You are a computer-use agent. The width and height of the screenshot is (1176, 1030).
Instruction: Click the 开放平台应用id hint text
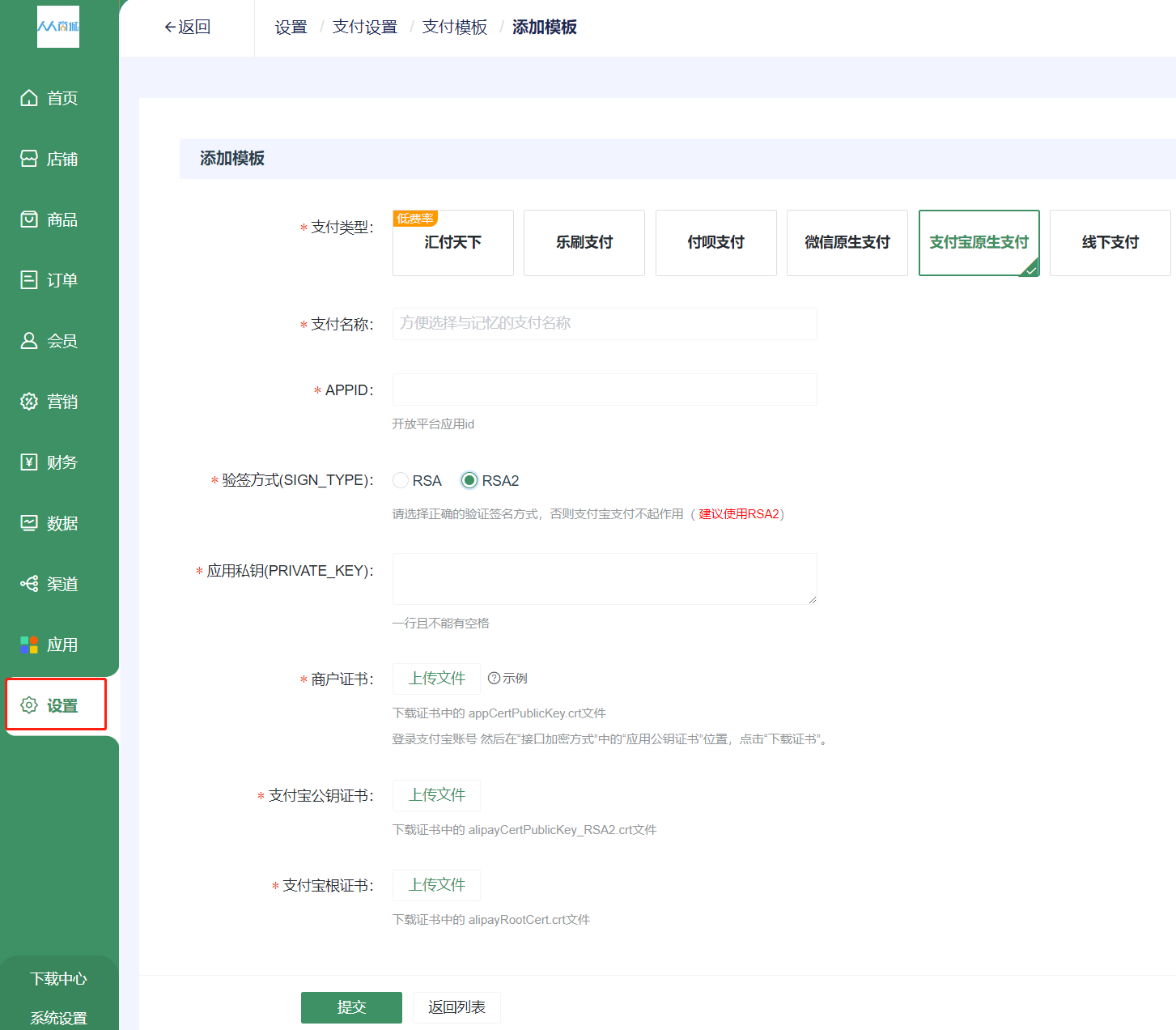pyautogui.click(x=433, y=424)
